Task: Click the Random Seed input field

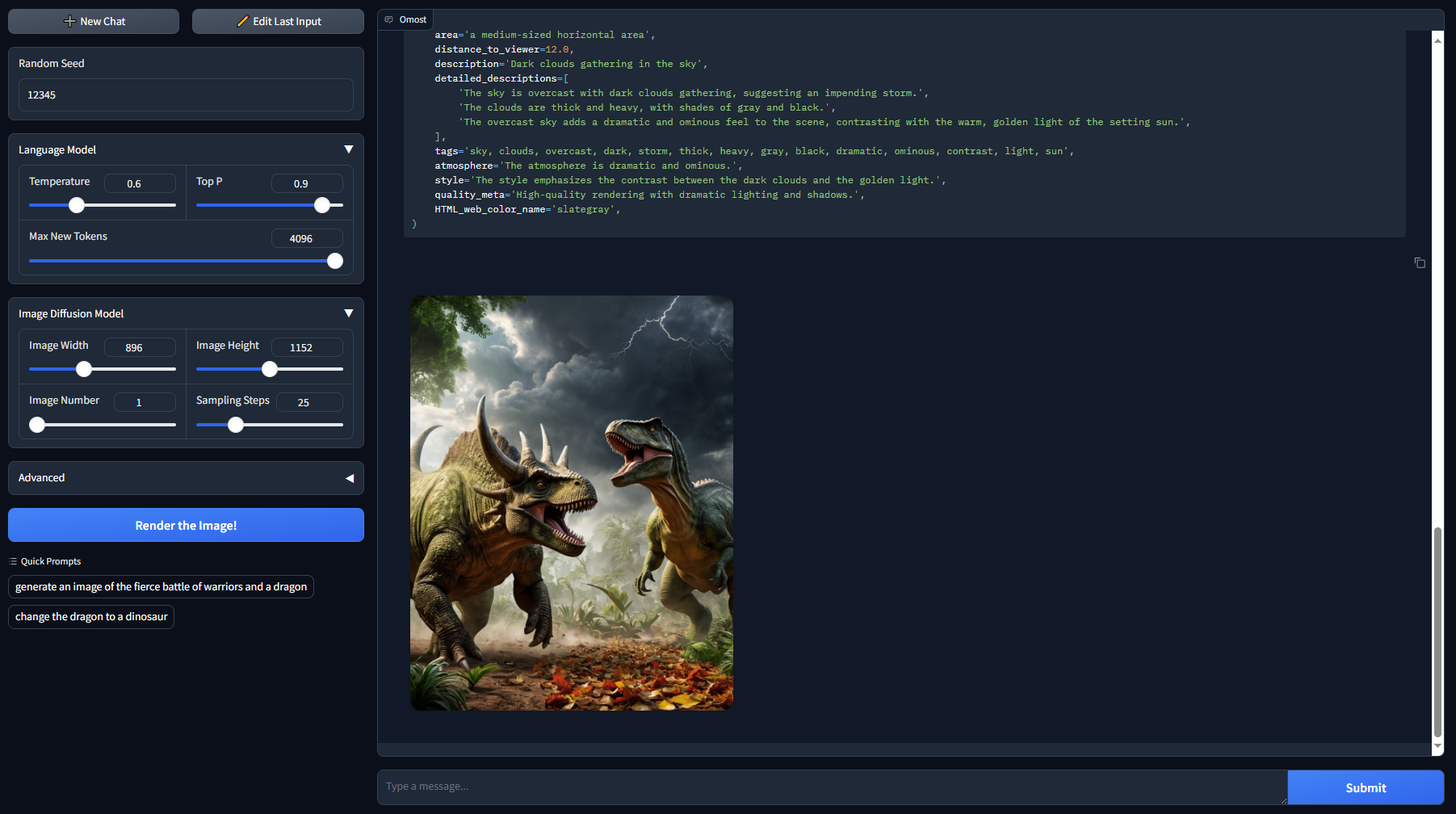Action: coord(186,95)
